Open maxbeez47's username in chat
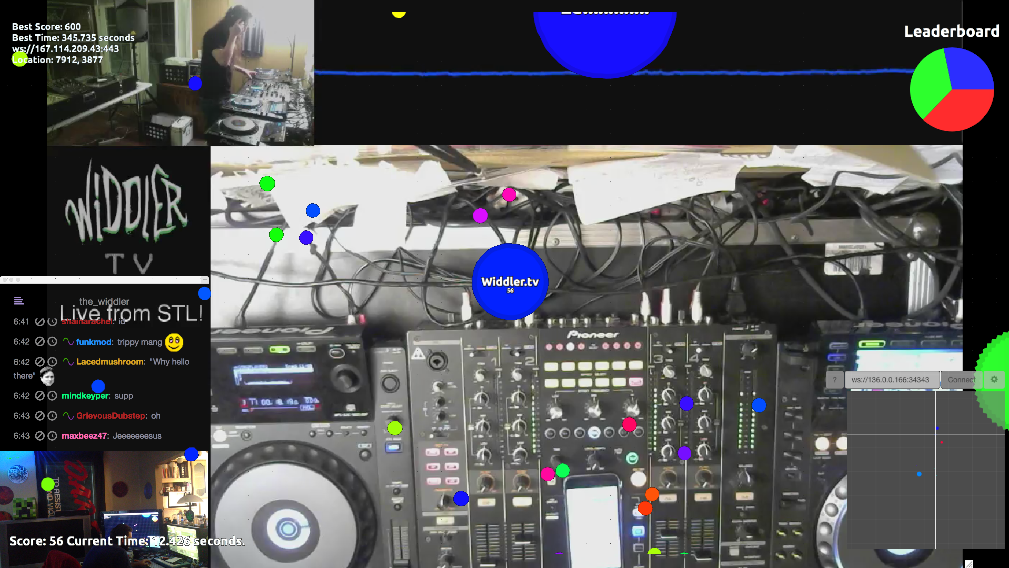Viewport: 1009px width, 568px height. pos(84,435)
